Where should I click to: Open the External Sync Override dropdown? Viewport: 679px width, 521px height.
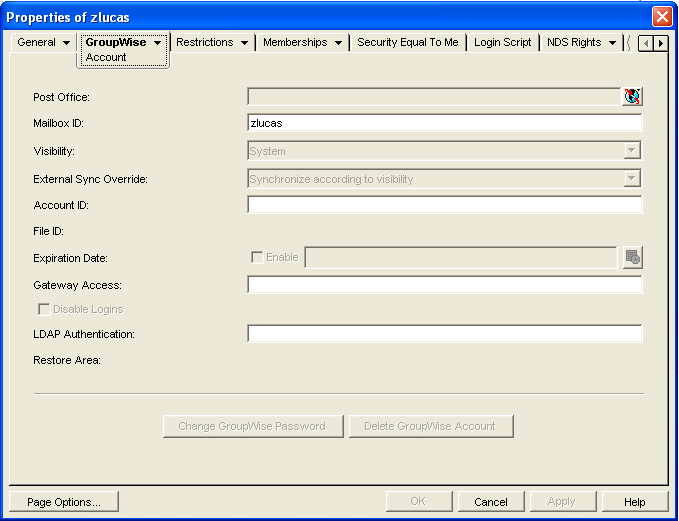click(631, 179)
